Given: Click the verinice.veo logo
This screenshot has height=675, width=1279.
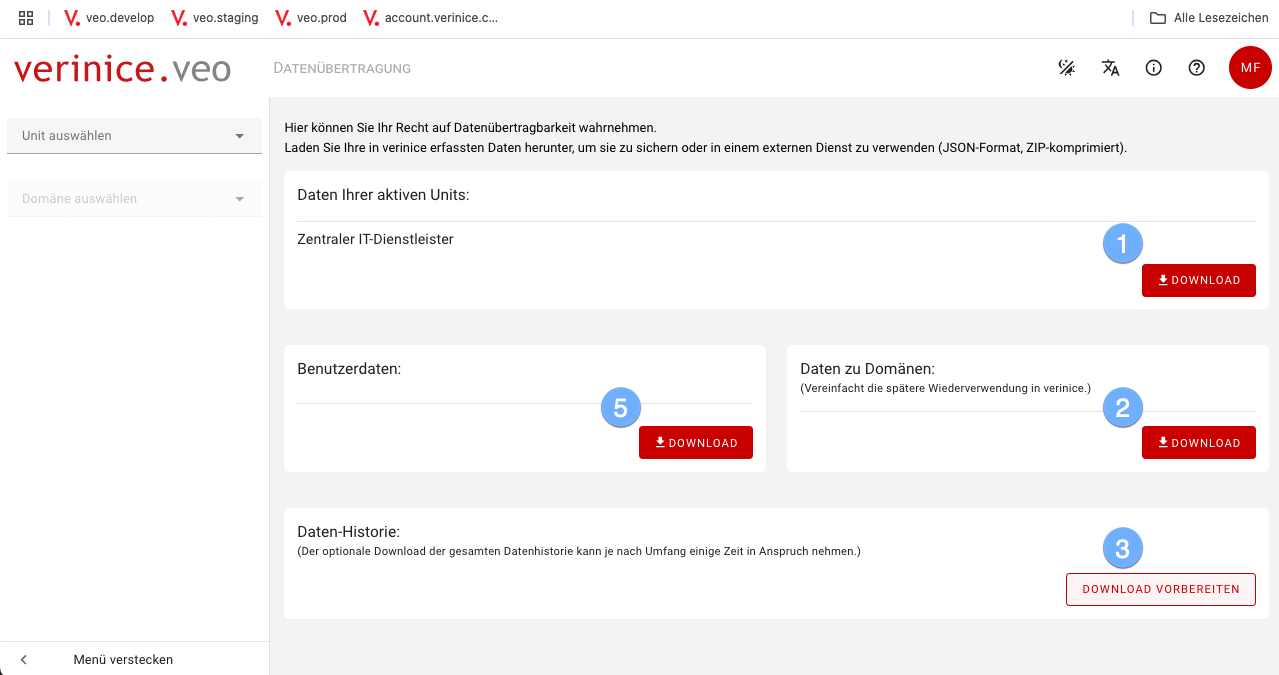Looking at the screenshot, I should (x=121, y=67).
